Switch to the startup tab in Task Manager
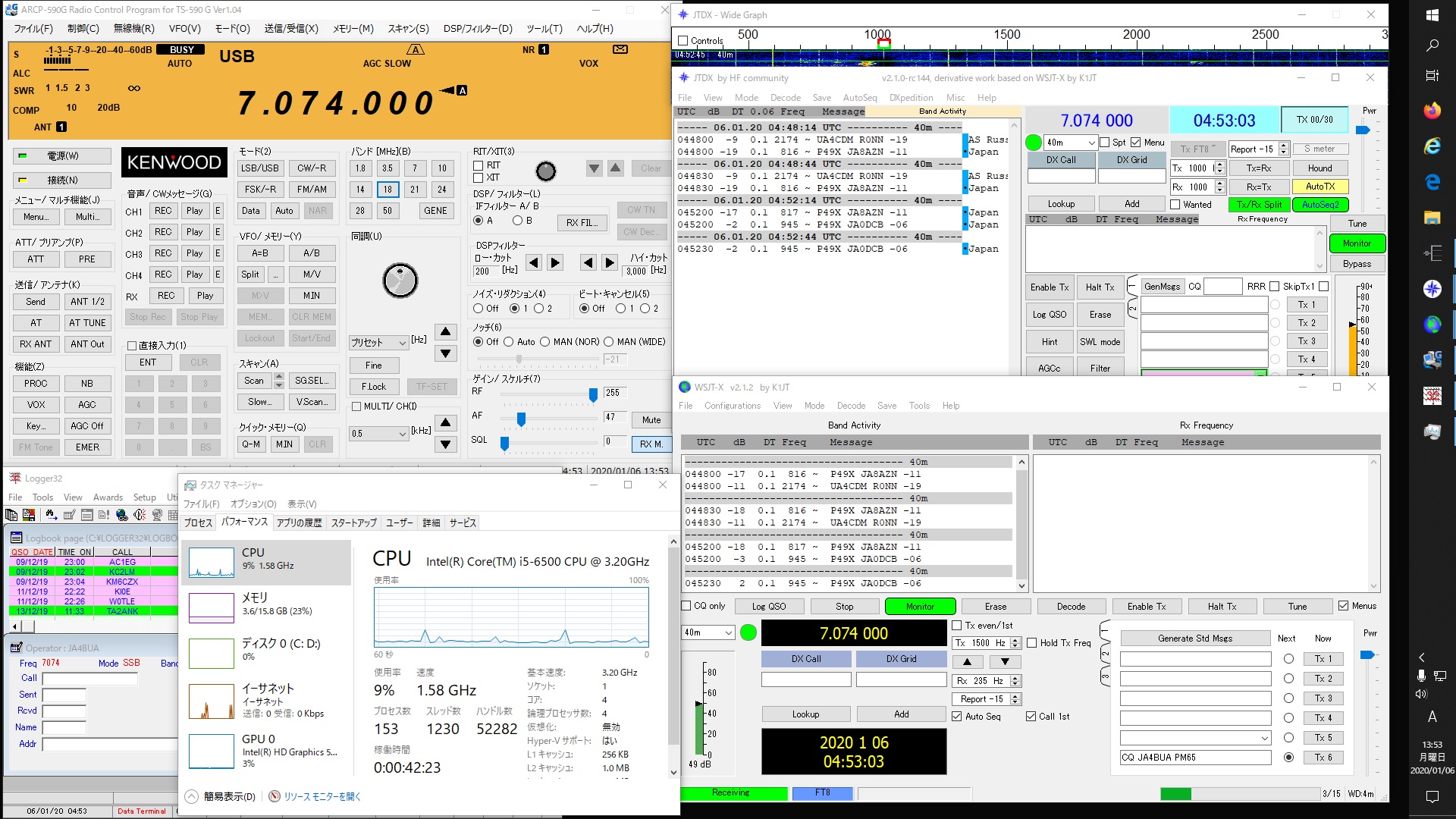The image size is (1456, 819). [x=353, y=523]
